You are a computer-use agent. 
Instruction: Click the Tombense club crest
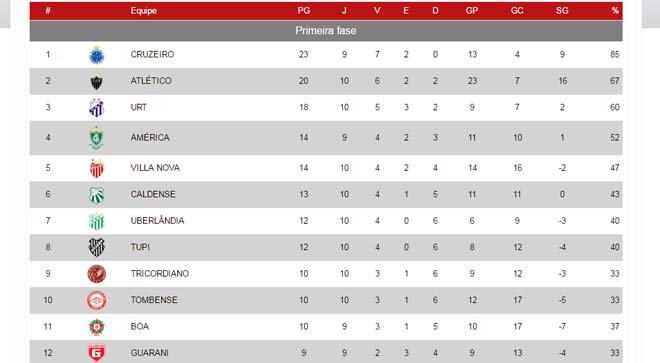[97, 301]
